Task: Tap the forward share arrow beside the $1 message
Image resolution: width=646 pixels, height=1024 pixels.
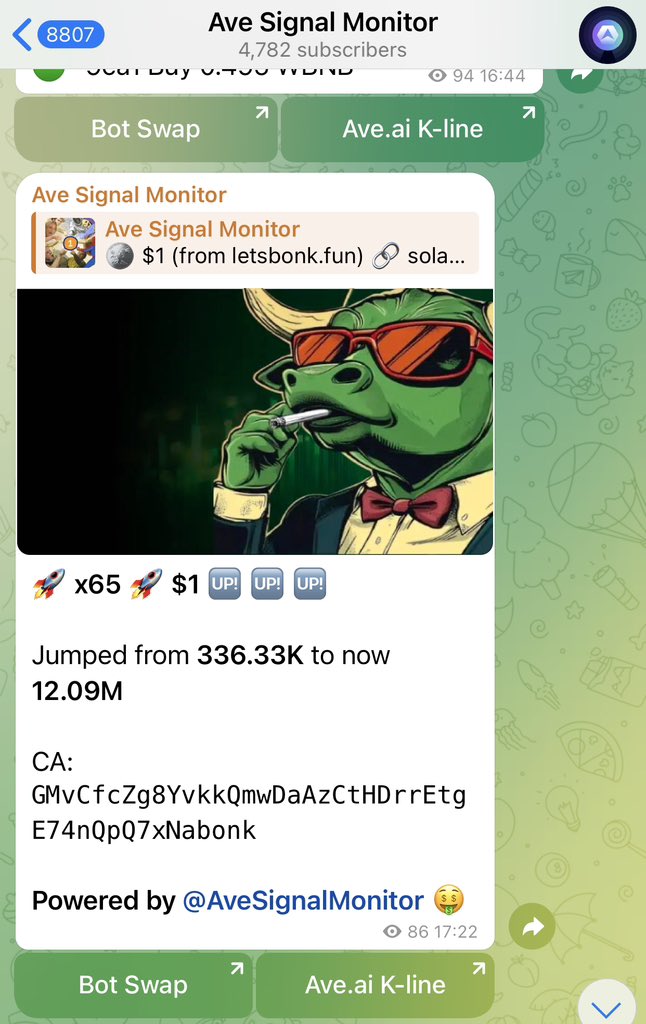Action: (x=532, y=926)
